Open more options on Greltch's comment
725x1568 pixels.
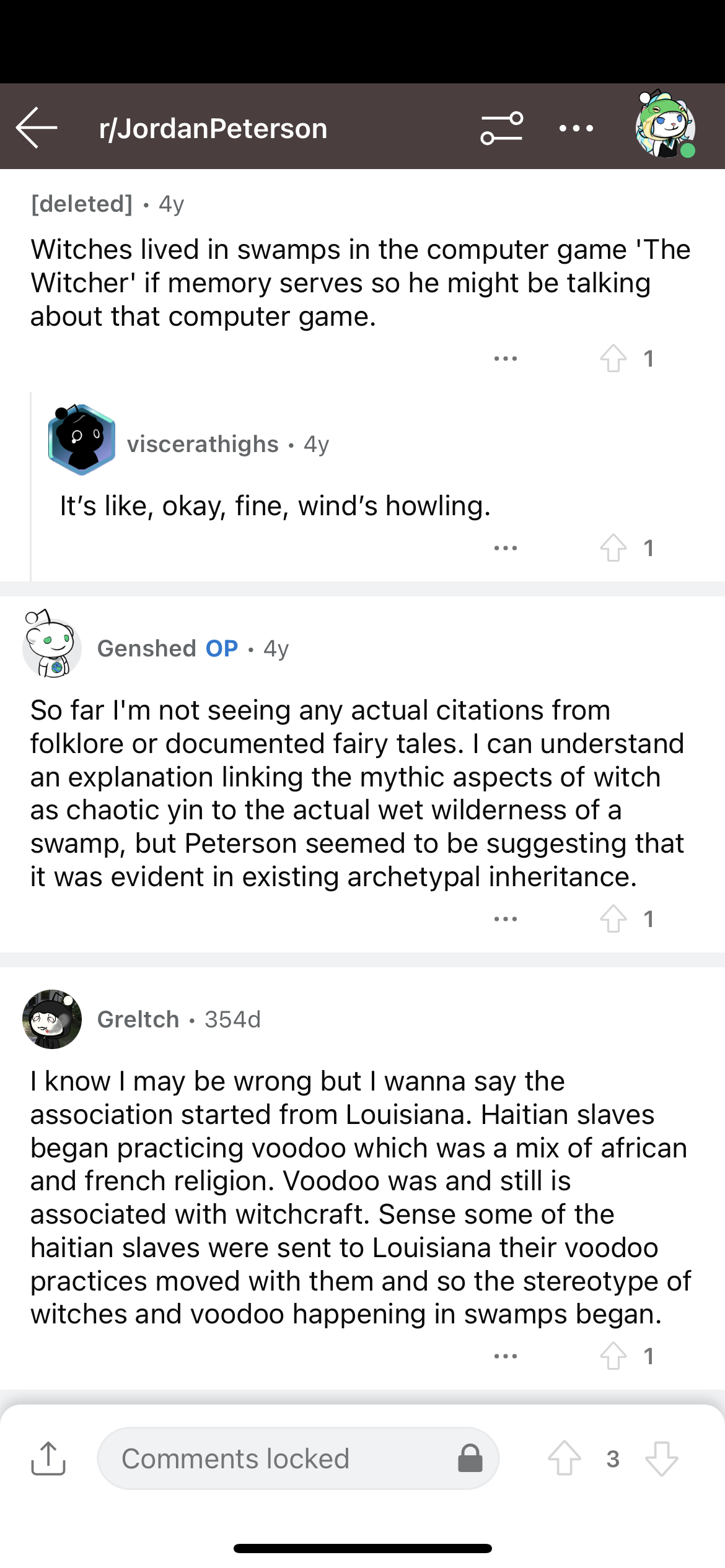coord(506,1356)
